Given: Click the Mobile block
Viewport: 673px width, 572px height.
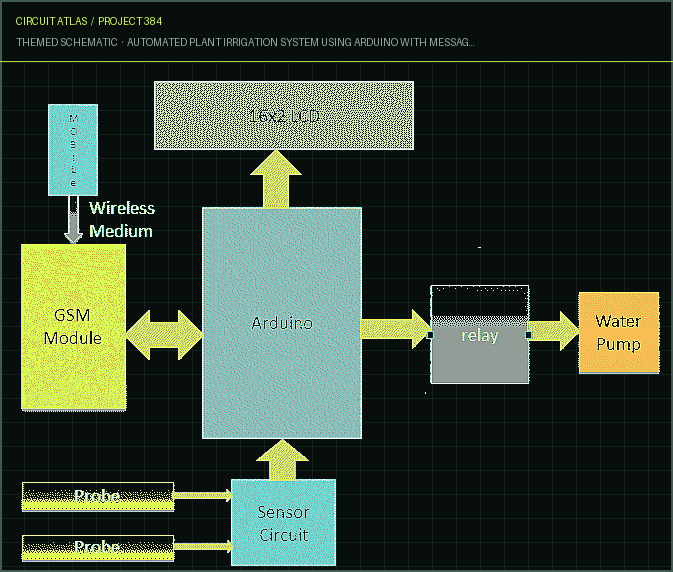Looking at the screenshot, I should (73, 150).
